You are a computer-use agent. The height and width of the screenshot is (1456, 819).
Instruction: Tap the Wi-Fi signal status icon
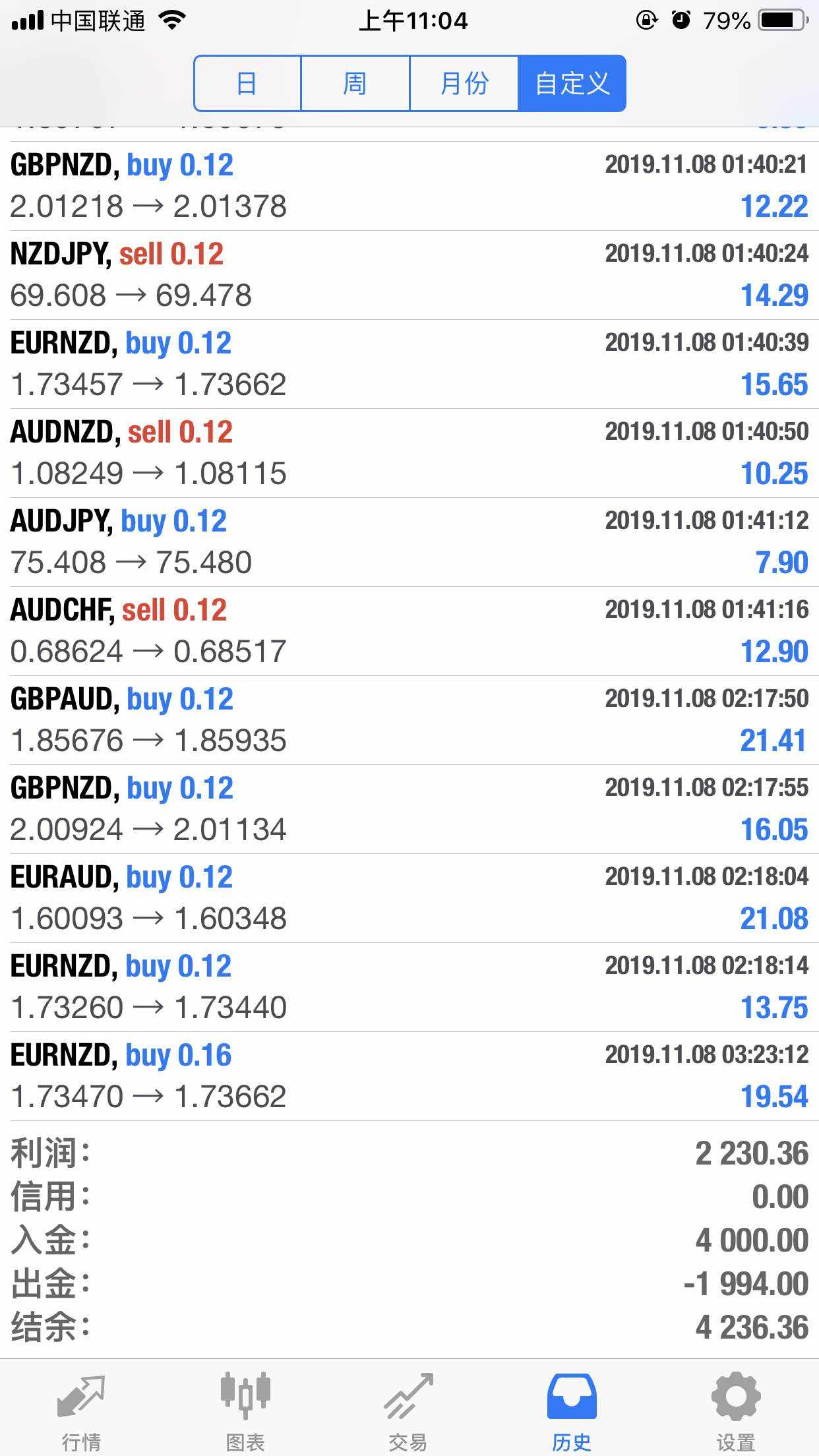click(x=173, y=21)
